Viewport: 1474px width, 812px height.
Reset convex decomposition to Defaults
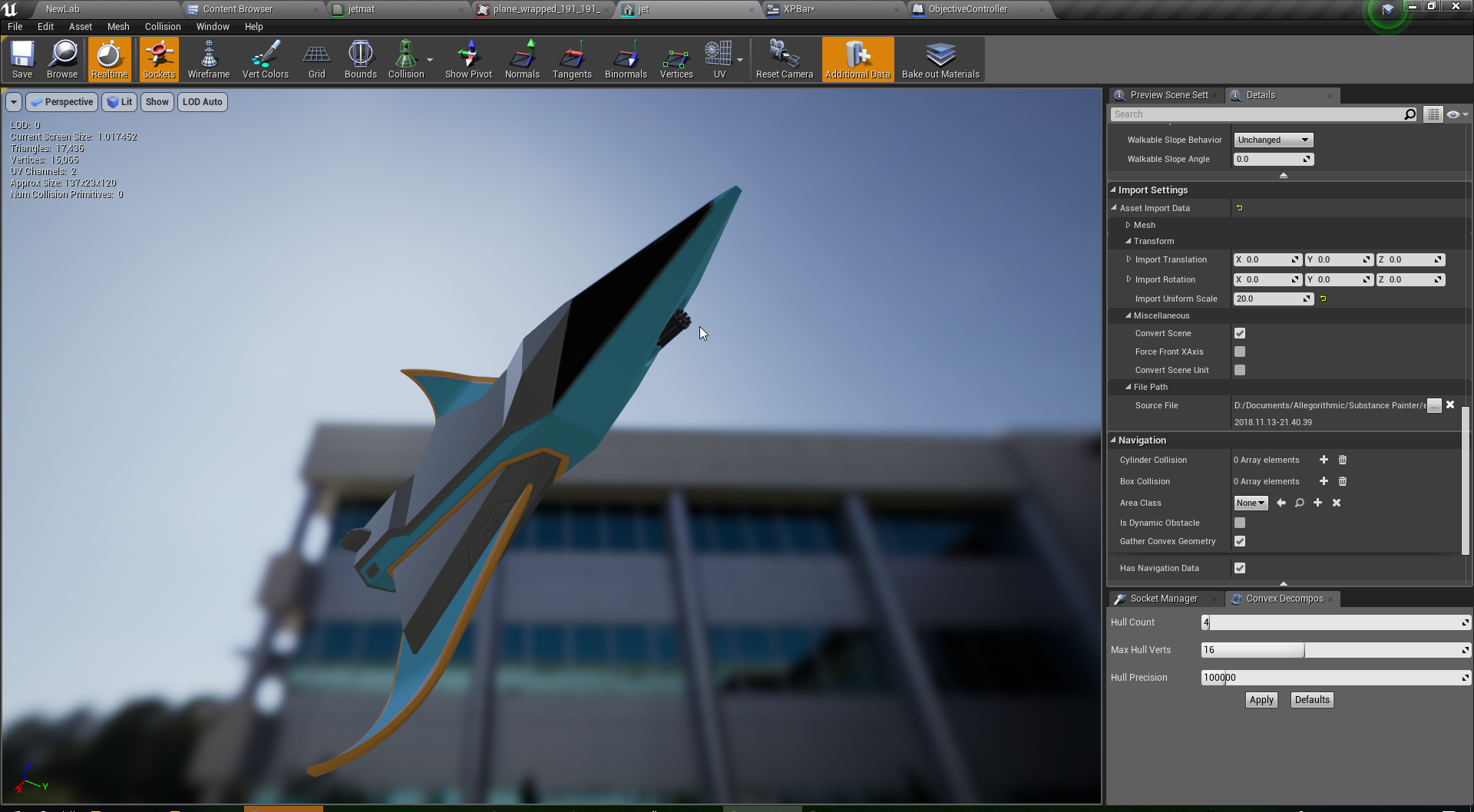coord(1312,700)
